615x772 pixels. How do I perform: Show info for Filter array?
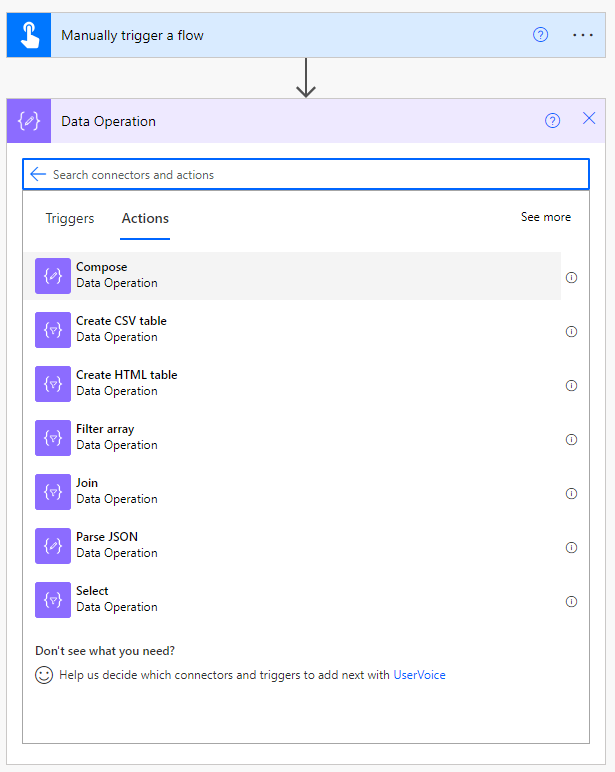[571, 440]
